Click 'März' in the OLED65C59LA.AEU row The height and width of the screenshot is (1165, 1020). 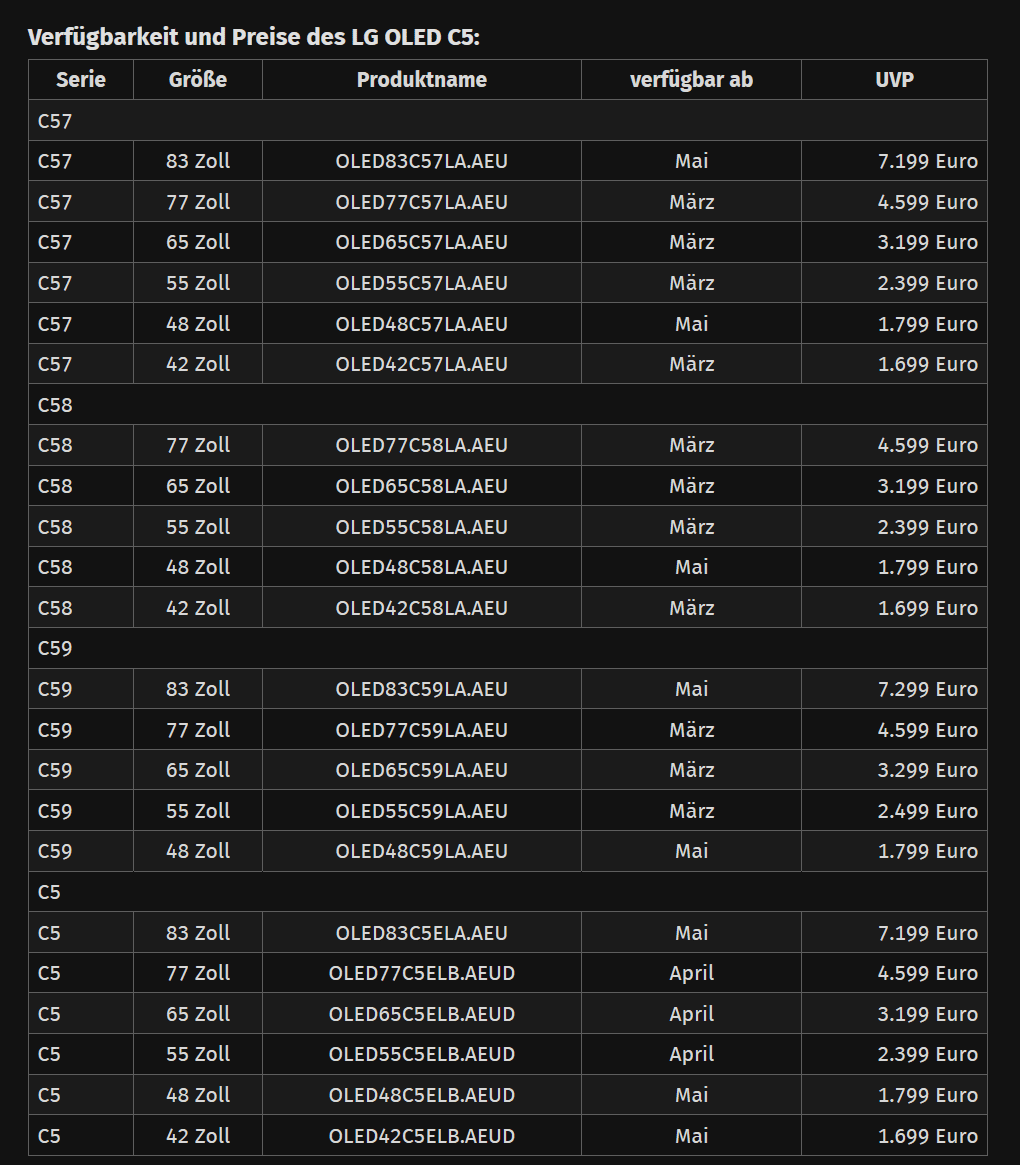click(x=691, y=770)
